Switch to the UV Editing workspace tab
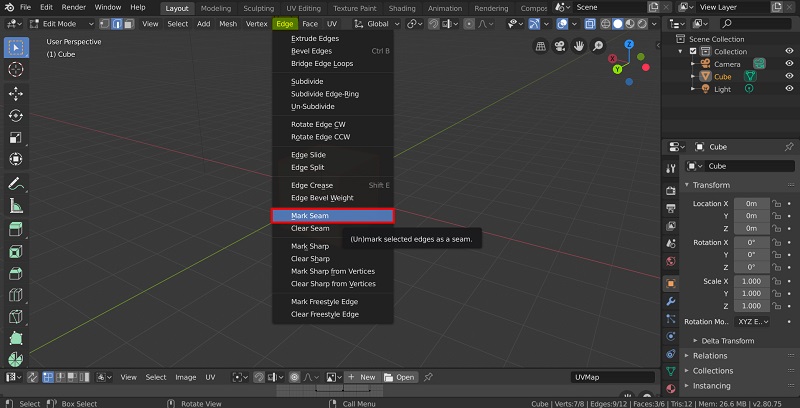This screenshot has width=800, height=408. [303, 7]
